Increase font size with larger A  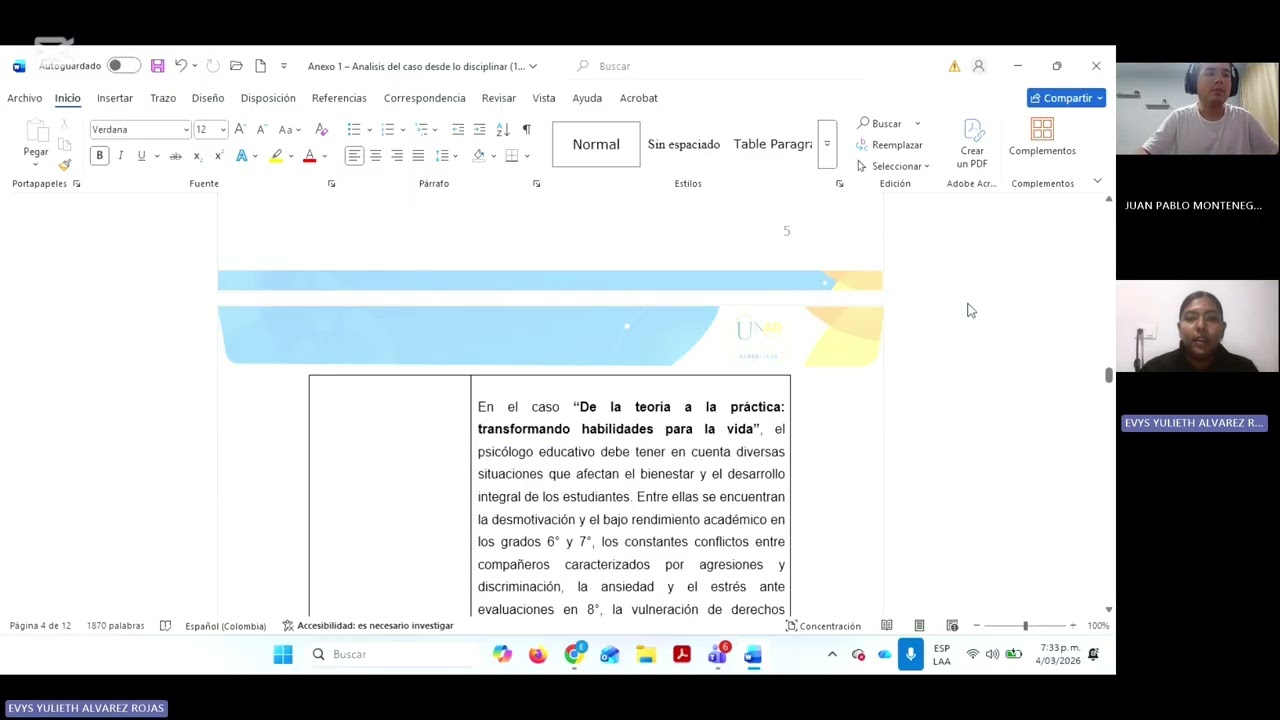pos(239,129)
